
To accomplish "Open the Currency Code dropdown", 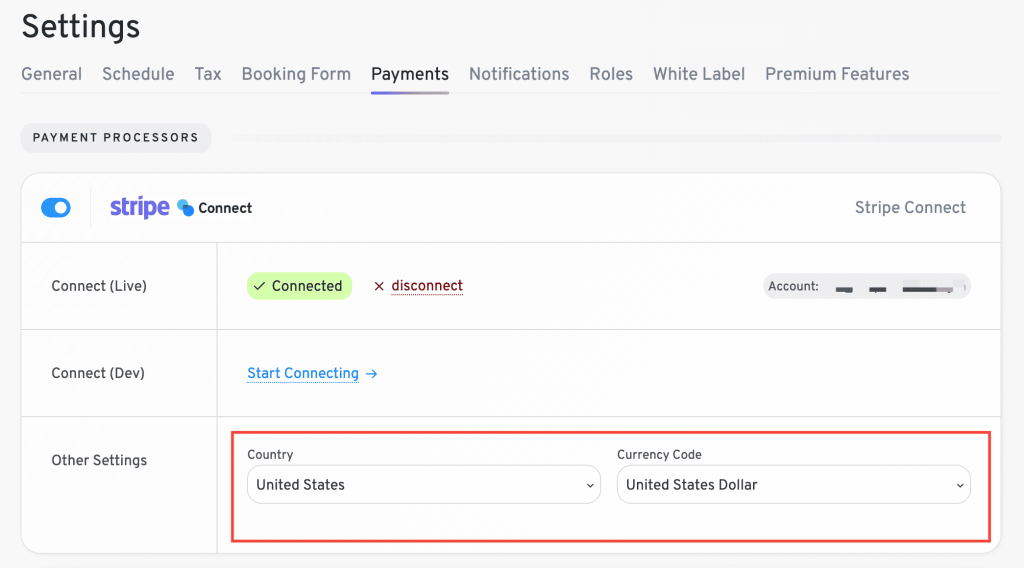I will (x=793, y=484).
